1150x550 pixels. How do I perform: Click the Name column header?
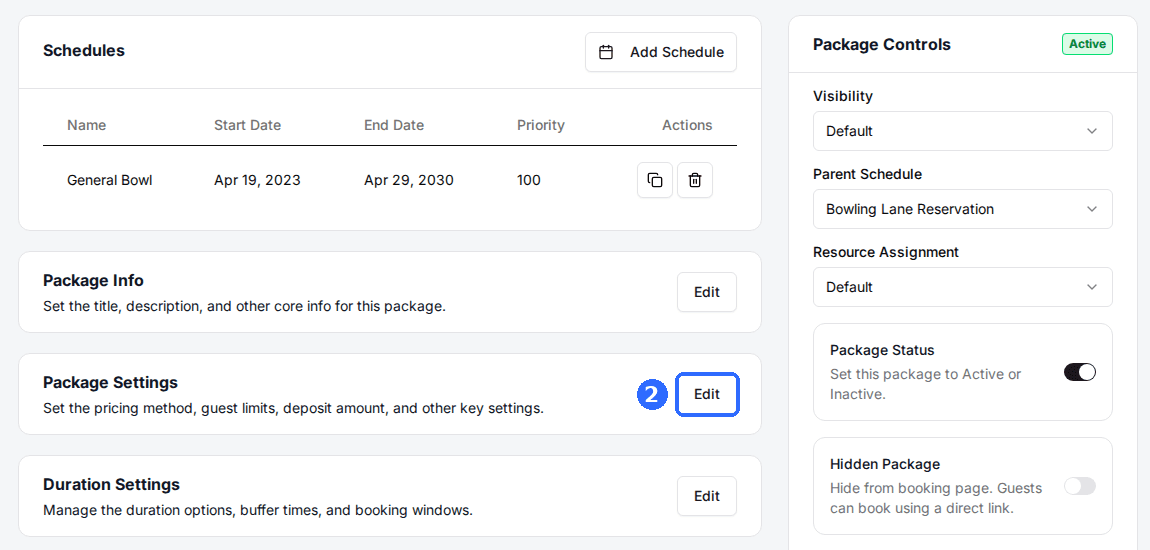click(87, 125)
